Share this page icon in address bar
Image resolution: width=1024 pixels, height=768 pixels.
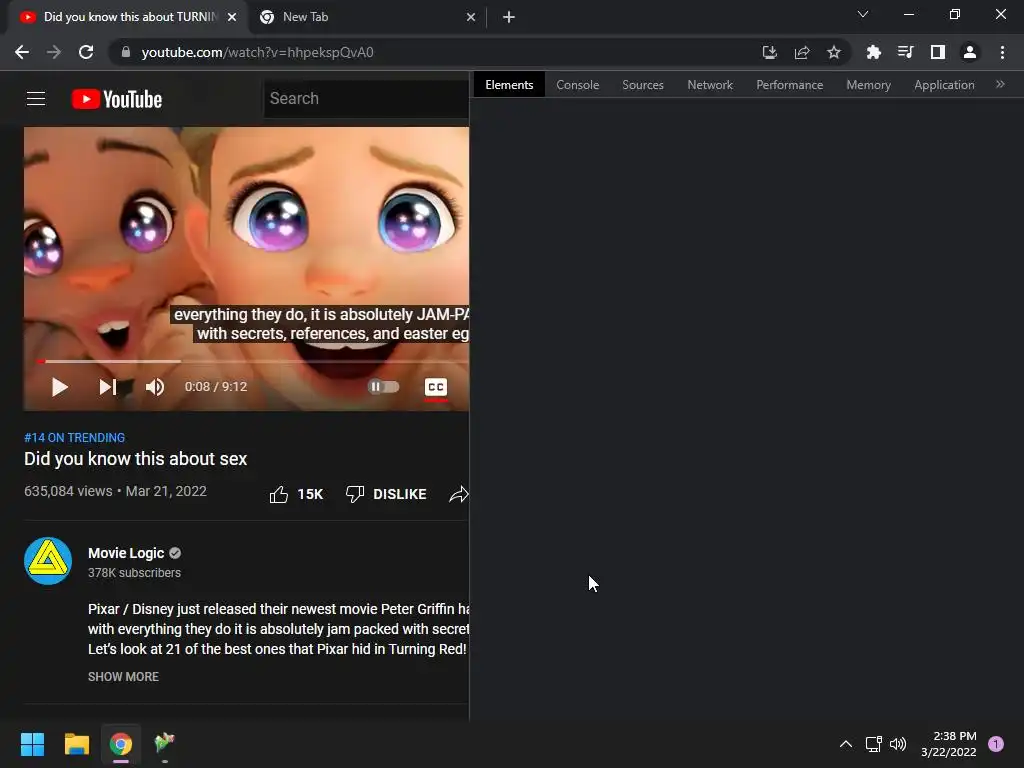[x=802, y=52]
